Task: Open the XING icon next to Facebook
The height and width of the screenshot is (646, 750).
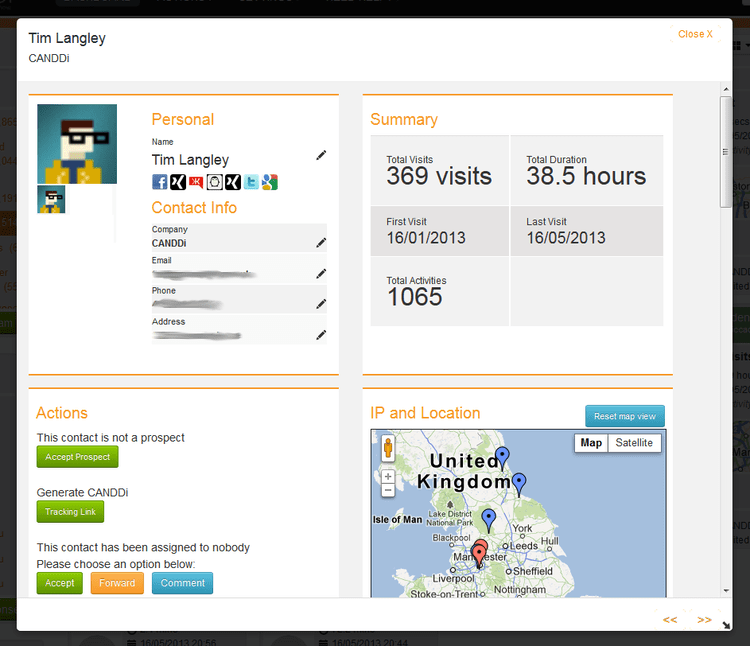Action: 178,182
